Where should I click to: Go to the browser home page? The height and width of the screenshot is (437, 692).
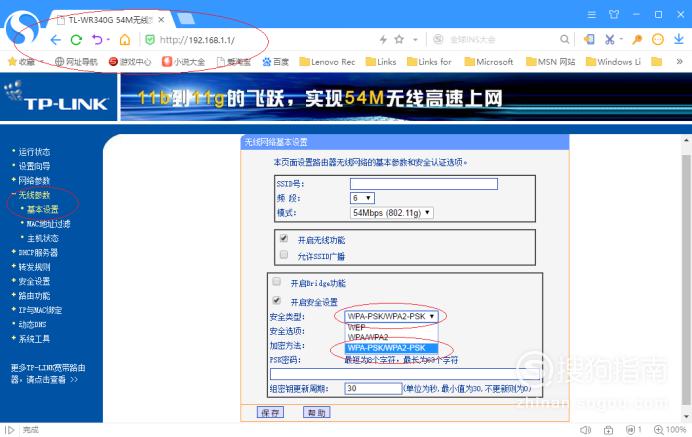[125, 40]
